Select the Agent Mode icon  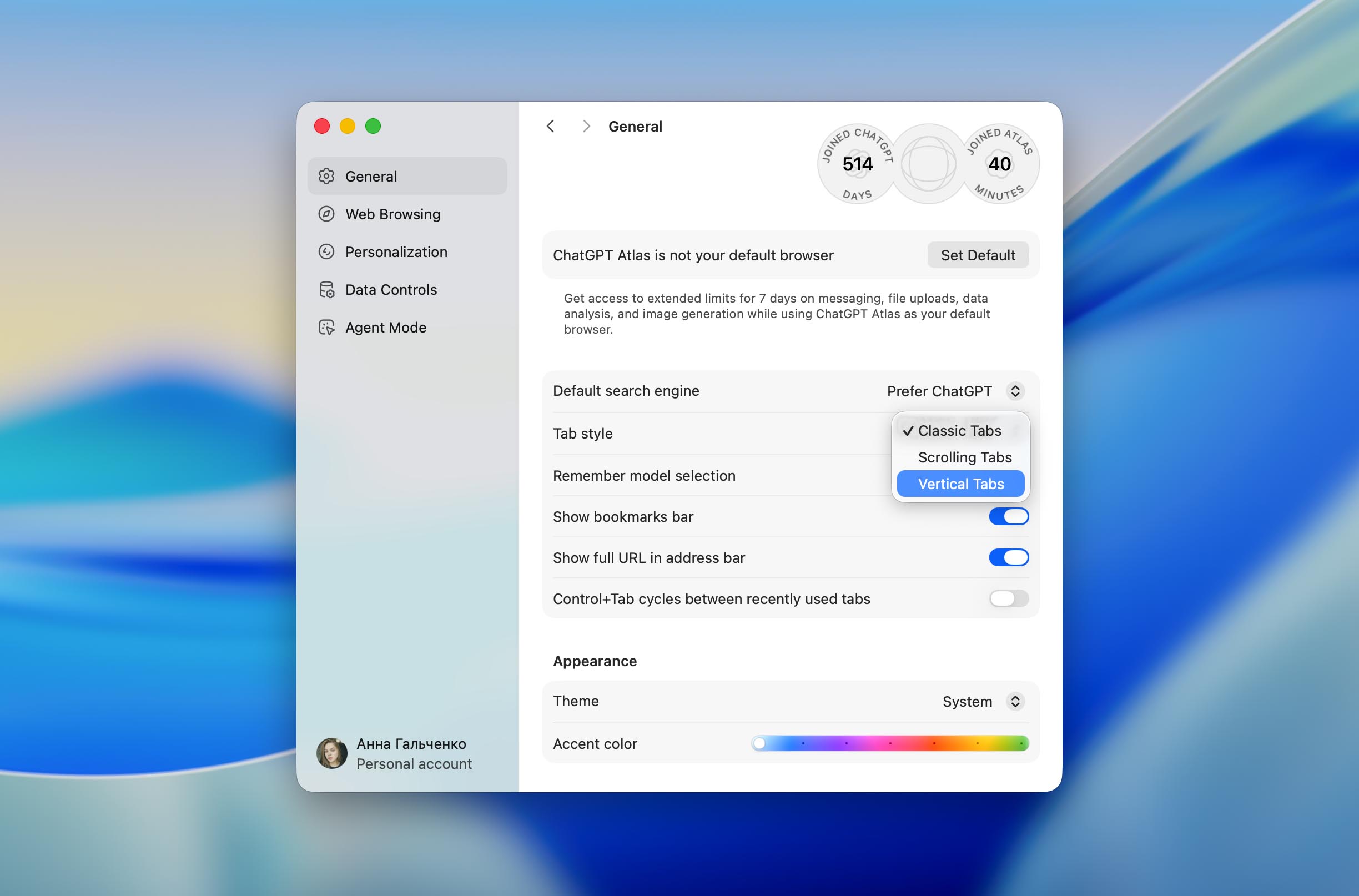pyautogui.click(x=326, y=327)
